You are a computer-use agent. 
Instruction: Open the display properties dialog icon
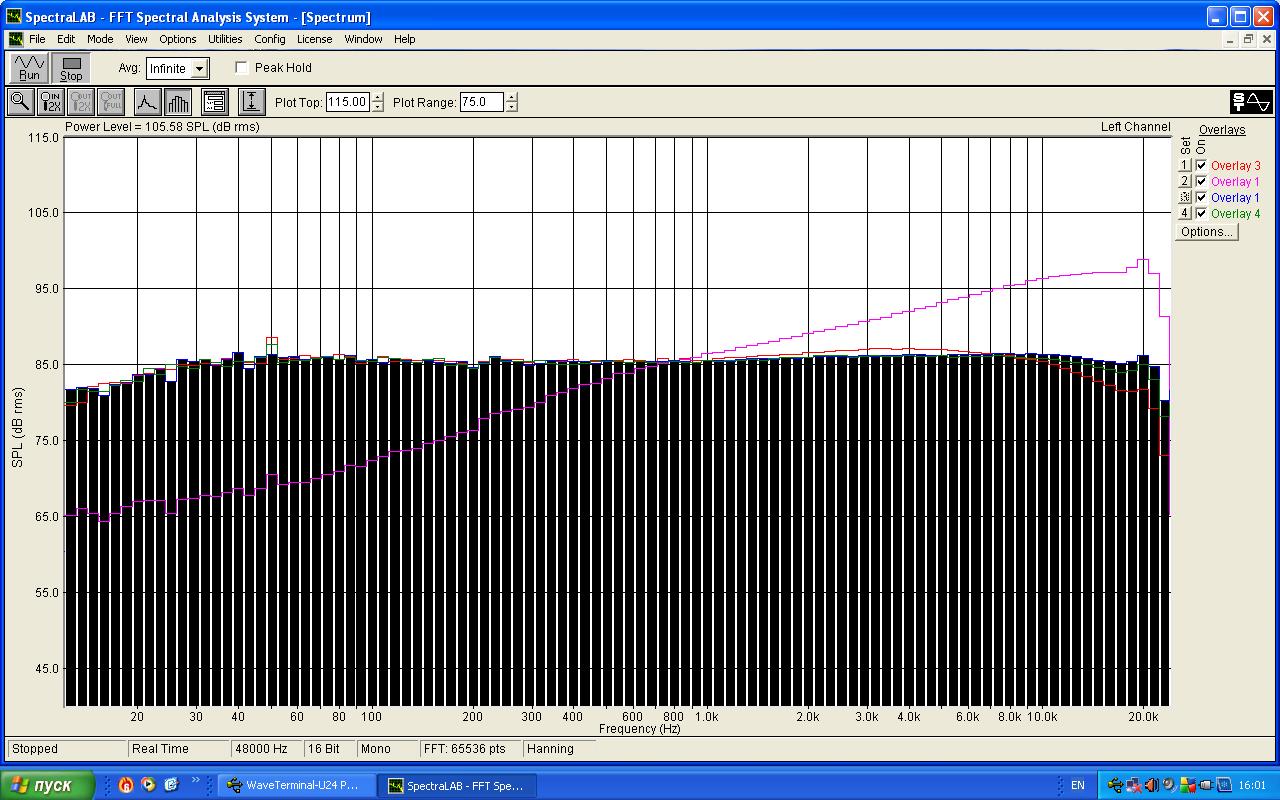tap(214, 101)
